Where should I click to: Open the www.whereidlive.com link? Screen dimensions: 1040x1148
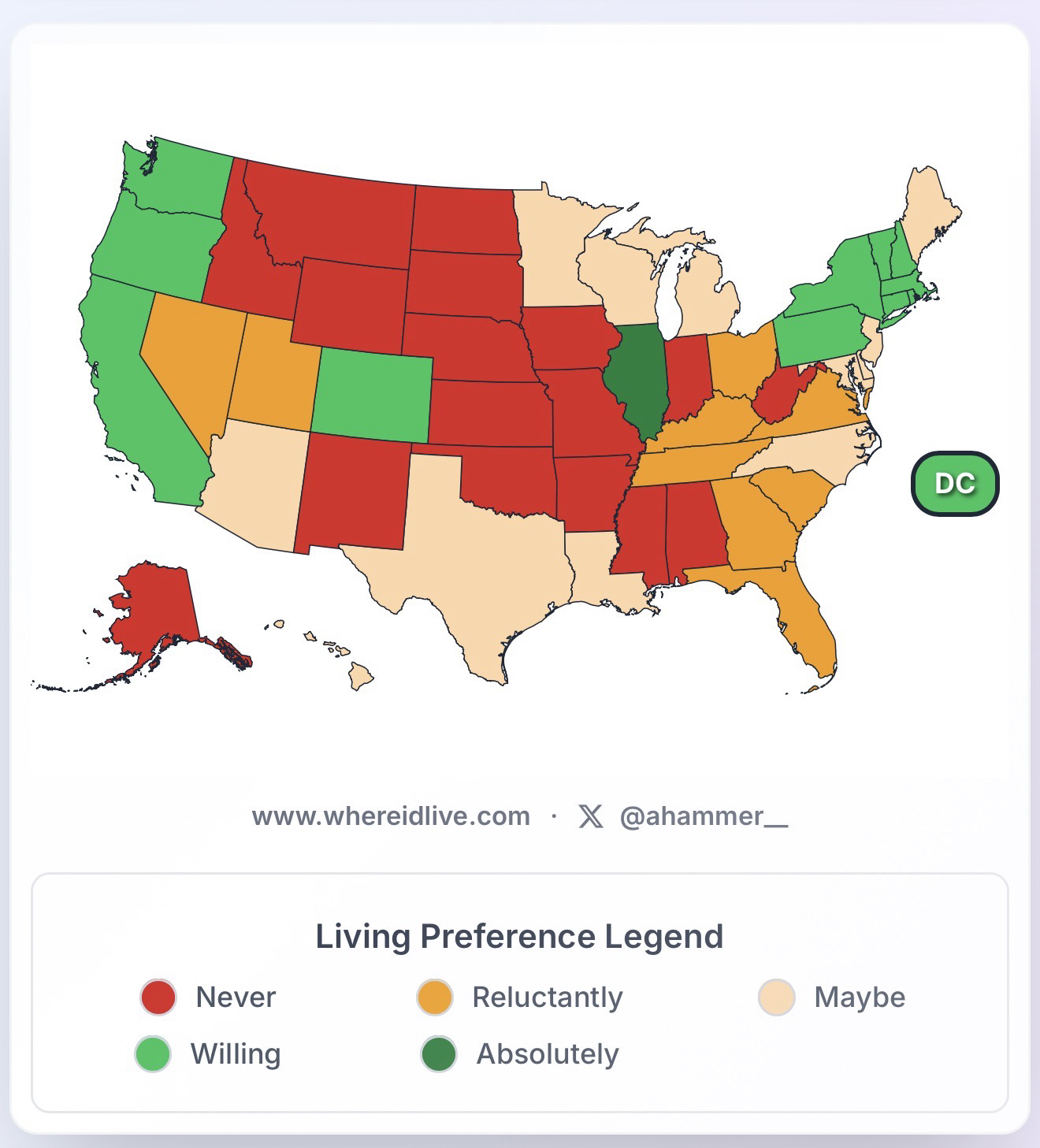point(391,815)
